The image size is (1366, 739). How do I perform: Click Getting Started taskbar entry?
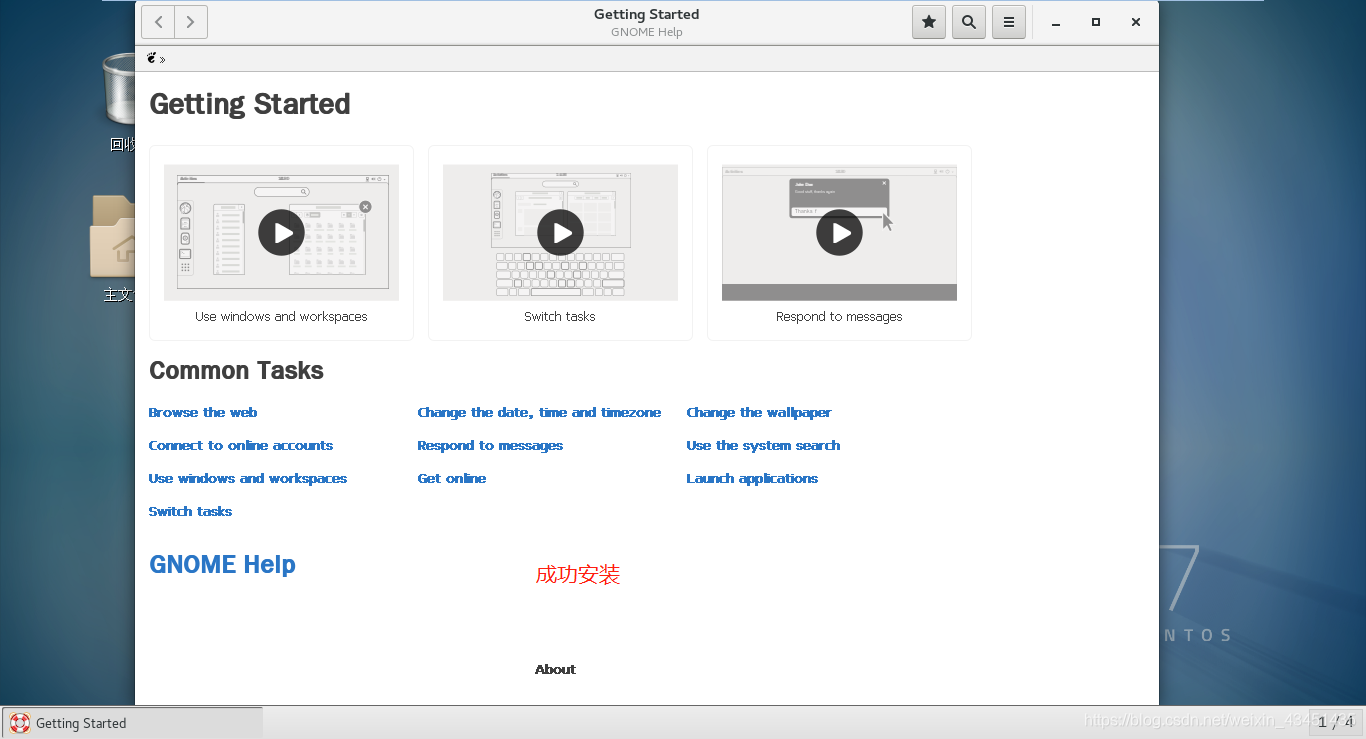coord(132,723)
